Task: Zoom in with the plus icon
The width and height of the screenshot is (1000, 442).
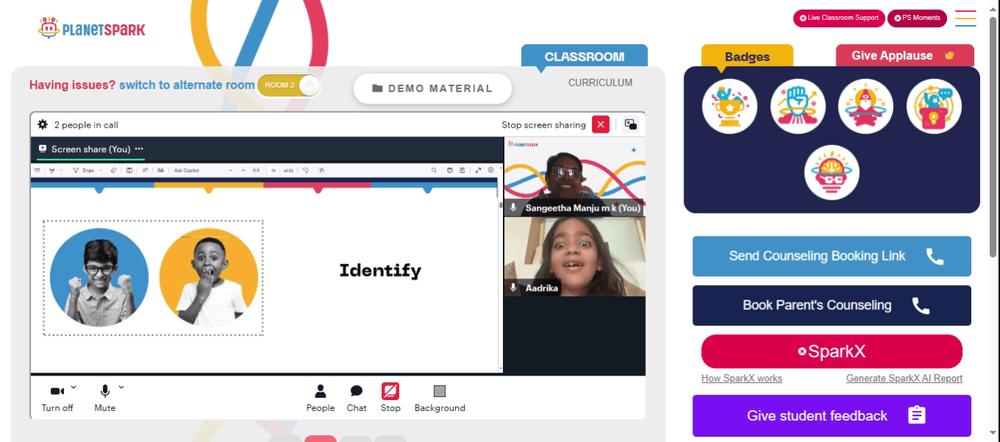Action: pyautogui.click(x=244, y=170)
